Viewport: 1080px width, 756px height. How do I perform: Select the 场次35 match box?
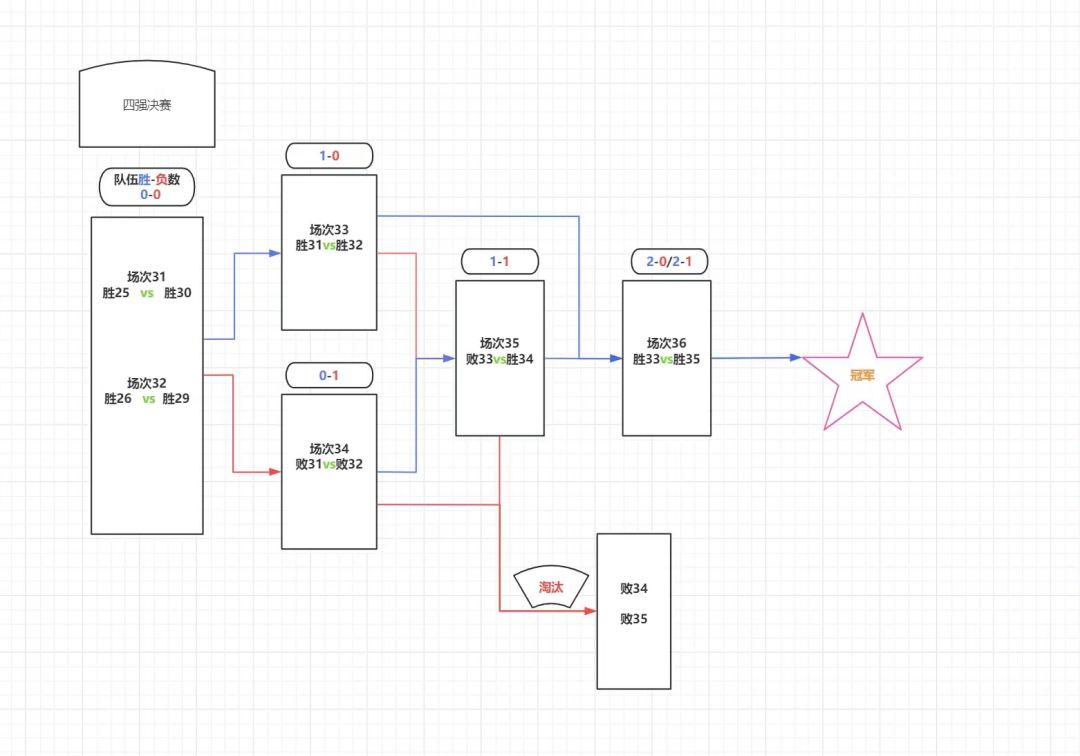pyautogui.click(x=499, y=358)
